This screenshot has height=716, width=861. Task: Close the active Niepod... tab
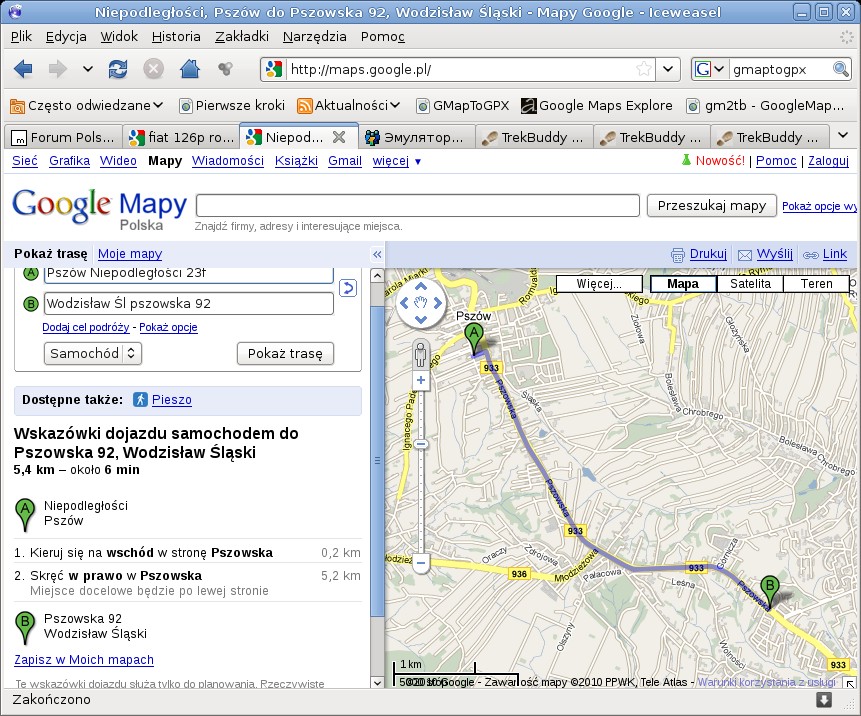click(x=339, y=137)
